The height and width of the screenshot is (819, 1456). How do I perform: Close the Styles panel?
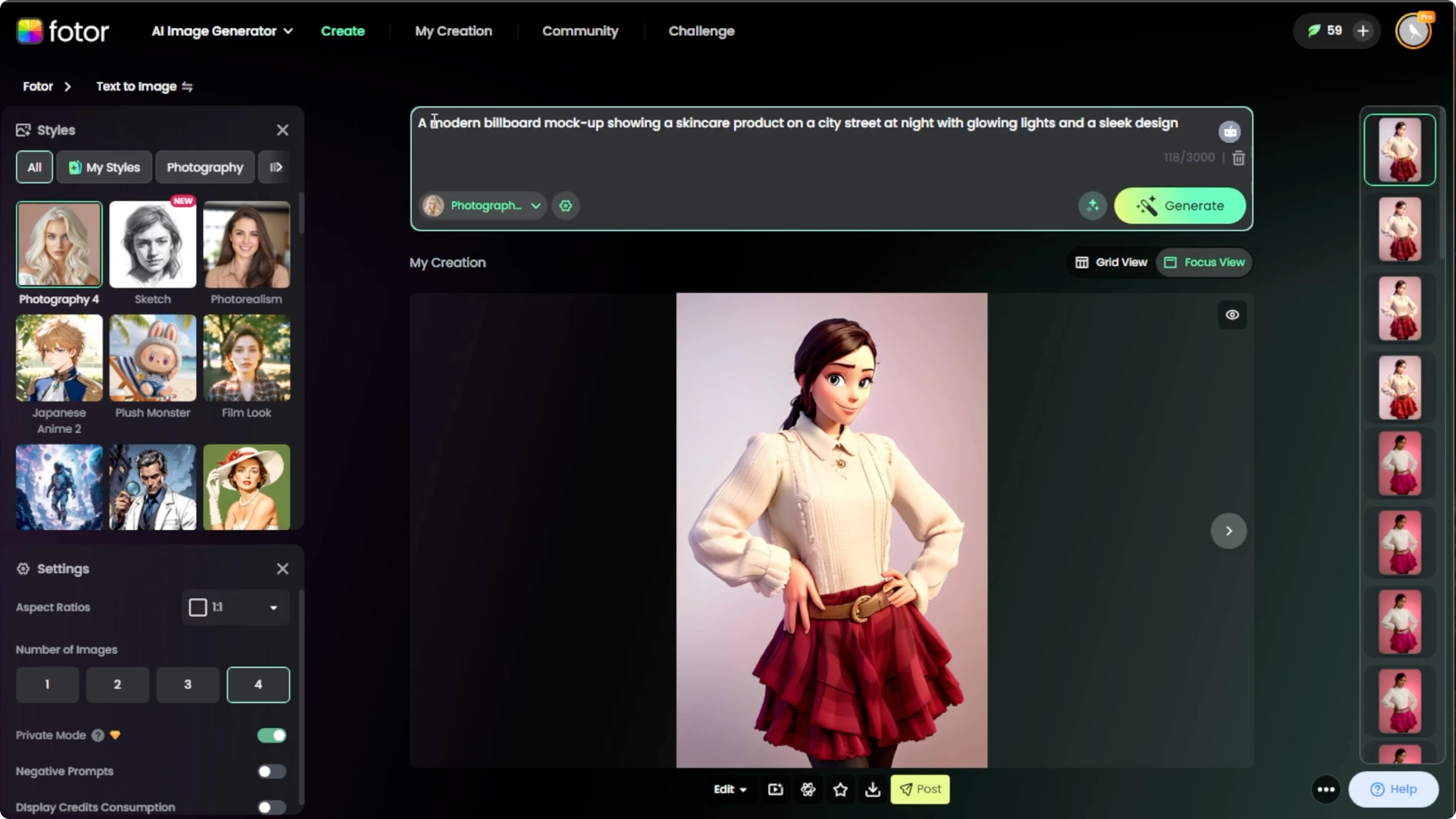(282, 130)
